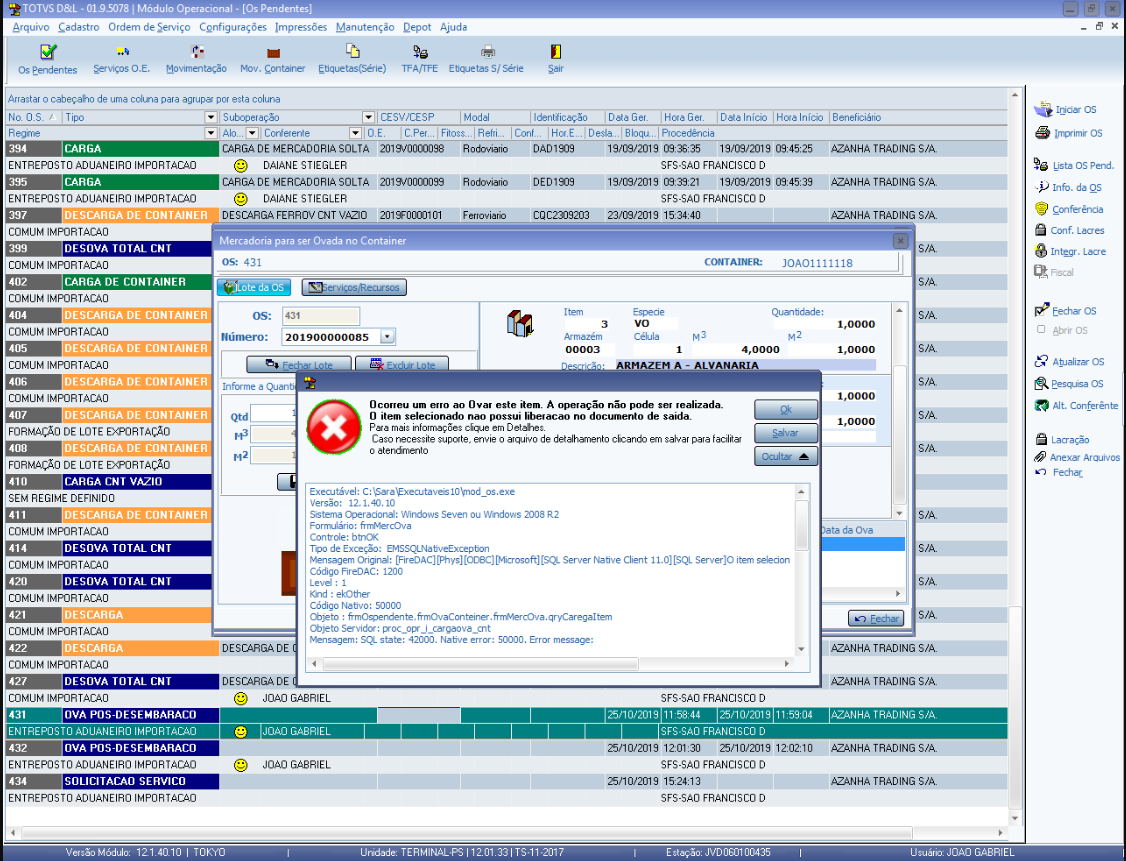Screen dimensions: 1126x861
Task: Open the Conferente column filter dropdown
Action: (355, 133)
